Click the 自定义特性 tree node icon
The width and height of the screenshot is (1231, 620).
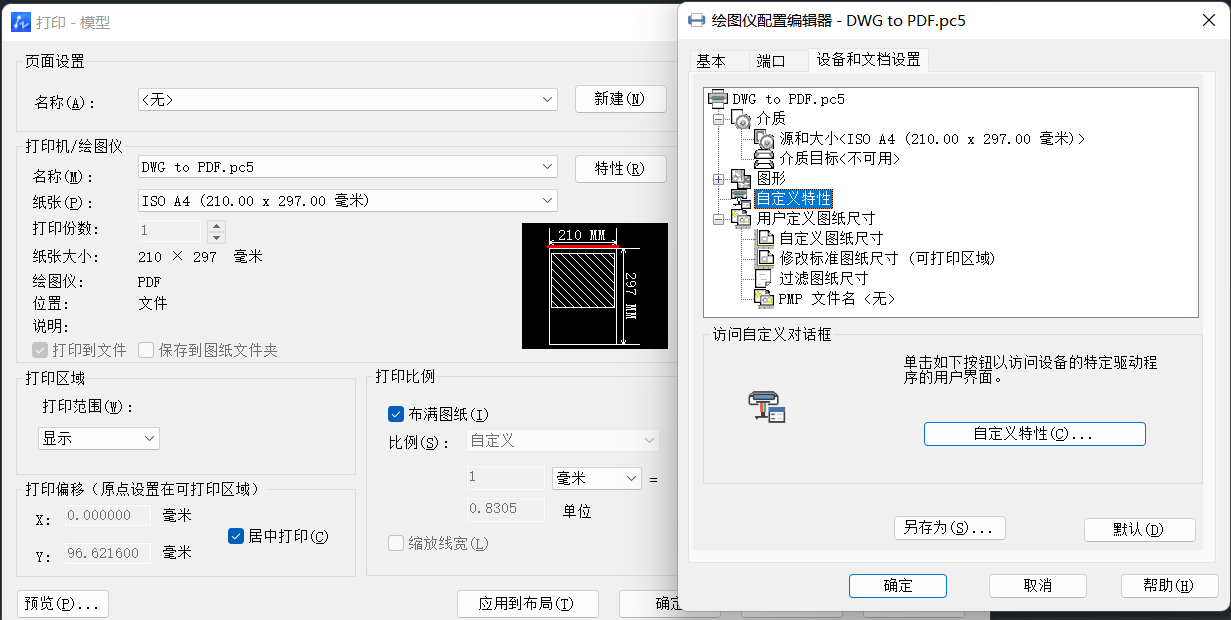(x=741, y=198)
